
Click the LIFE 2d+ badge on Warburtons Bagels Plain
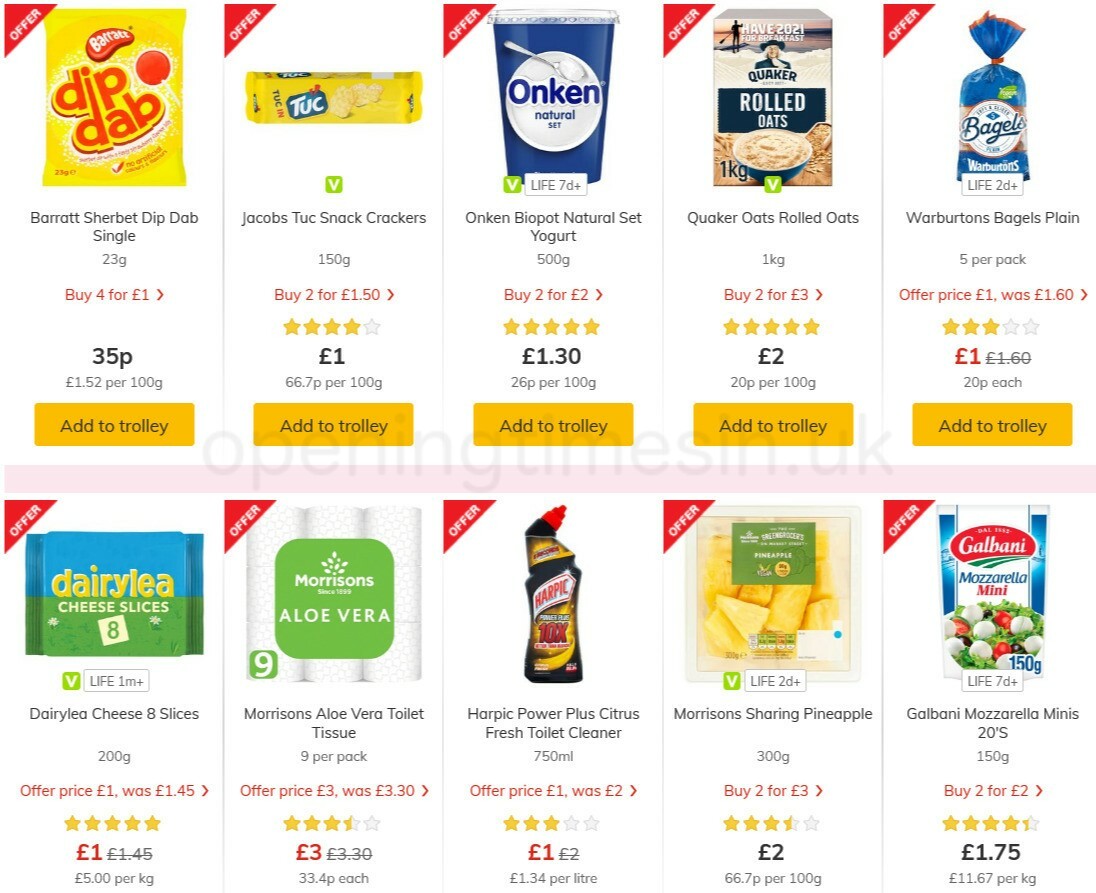pyautogui.click(x=992, y=184)
